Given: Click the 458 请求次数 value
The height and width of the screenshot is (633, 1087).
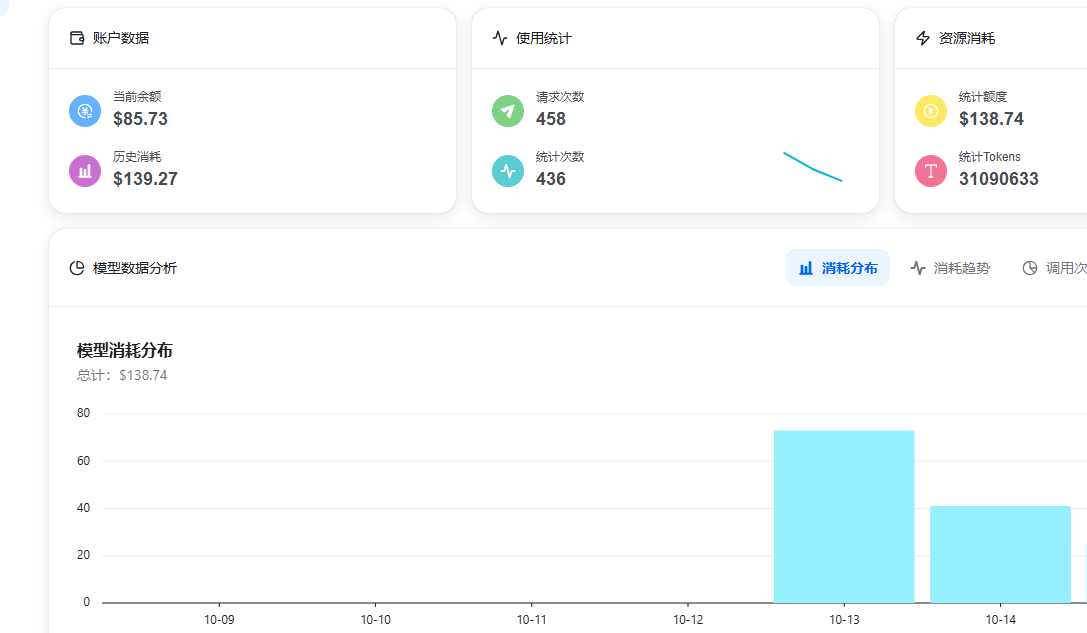Looking at the screenshot, I should [x=551, y=119].
